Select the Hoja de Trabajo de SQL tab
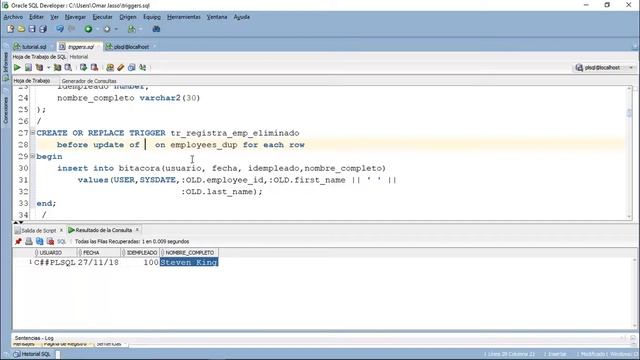This screenshot has height=360, width=640. (x=39, y=57)
